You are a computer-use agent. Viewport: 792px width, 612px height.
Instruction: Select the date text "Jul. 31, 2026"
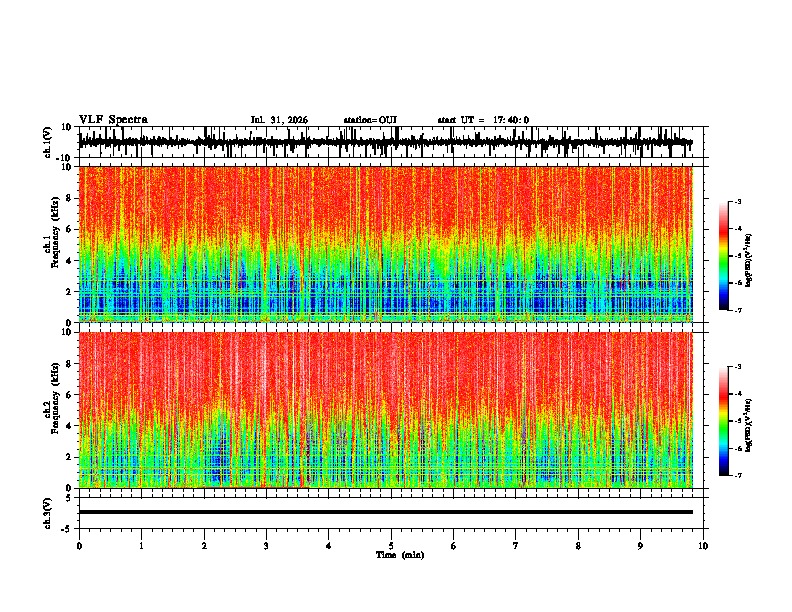[279, 120]
